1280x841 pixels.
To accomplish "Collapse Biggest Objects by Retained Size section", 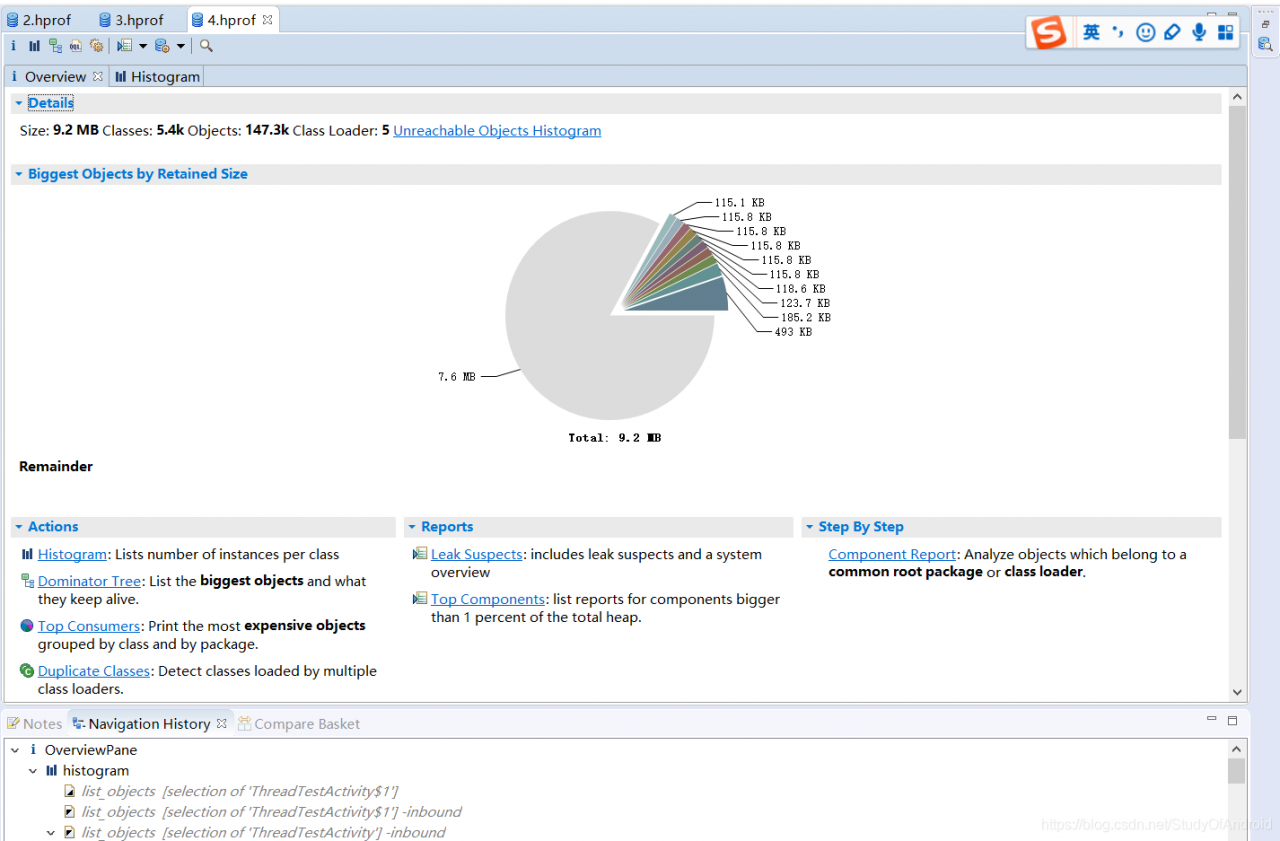I will [x=18, y=174].
